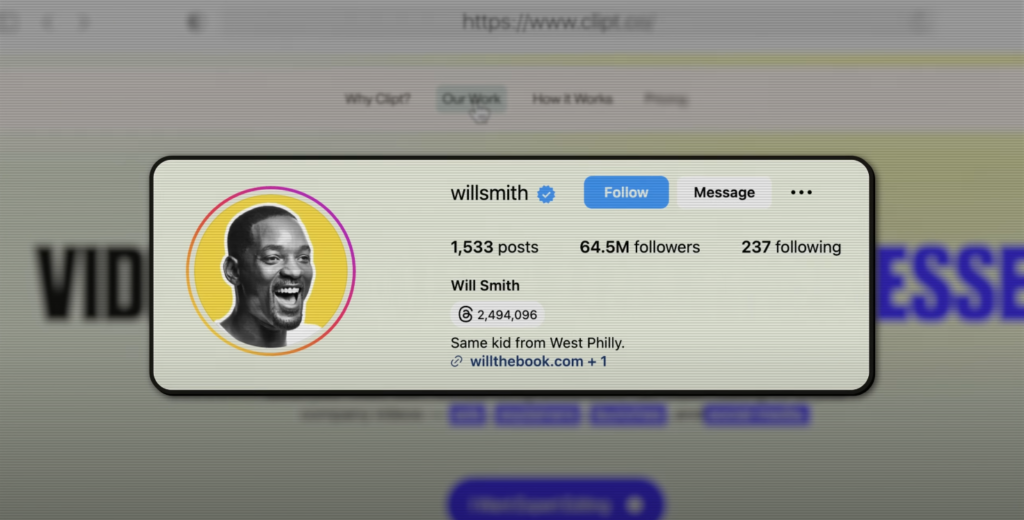Click the browser forward arrow
Viewport: 1024px width, 520px height.
tap(84, 23)
